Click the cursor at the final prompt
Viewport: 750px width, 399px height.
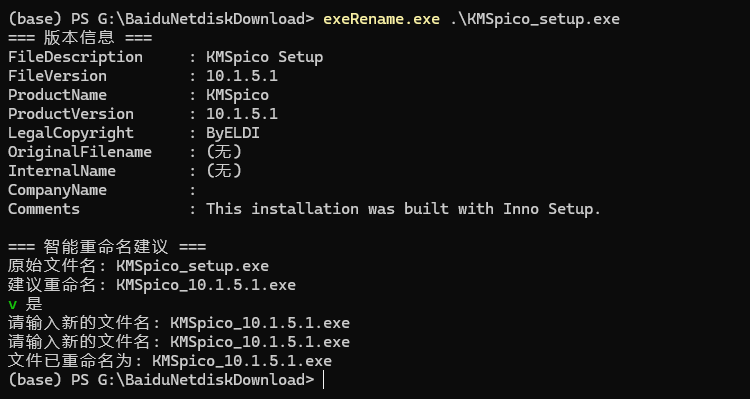coord(324,380)
